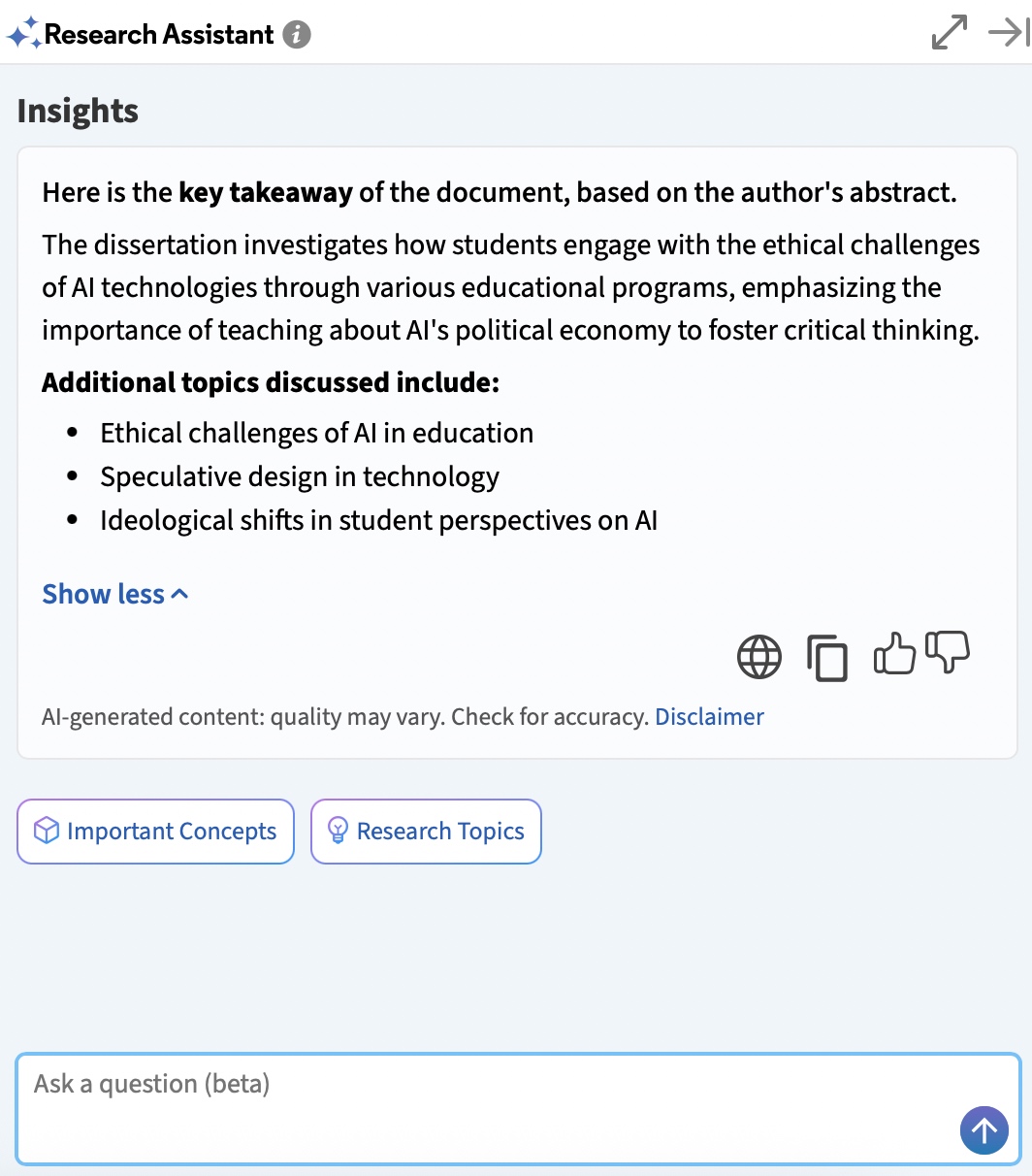Screen dimensions: 1032x1176
Task: Click the globe language icon
Action: [759, 657]
